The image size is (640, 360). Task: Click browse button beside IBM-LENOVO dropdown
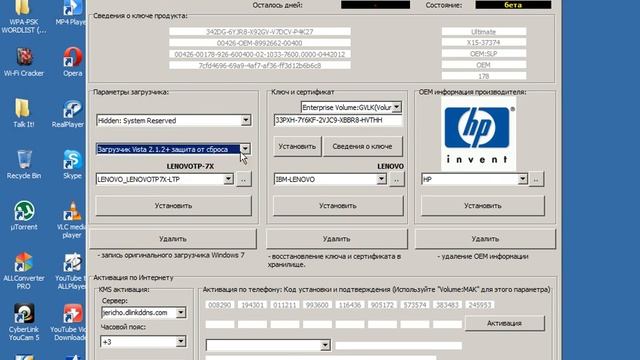pyautogui.click(x=396, y=179)
